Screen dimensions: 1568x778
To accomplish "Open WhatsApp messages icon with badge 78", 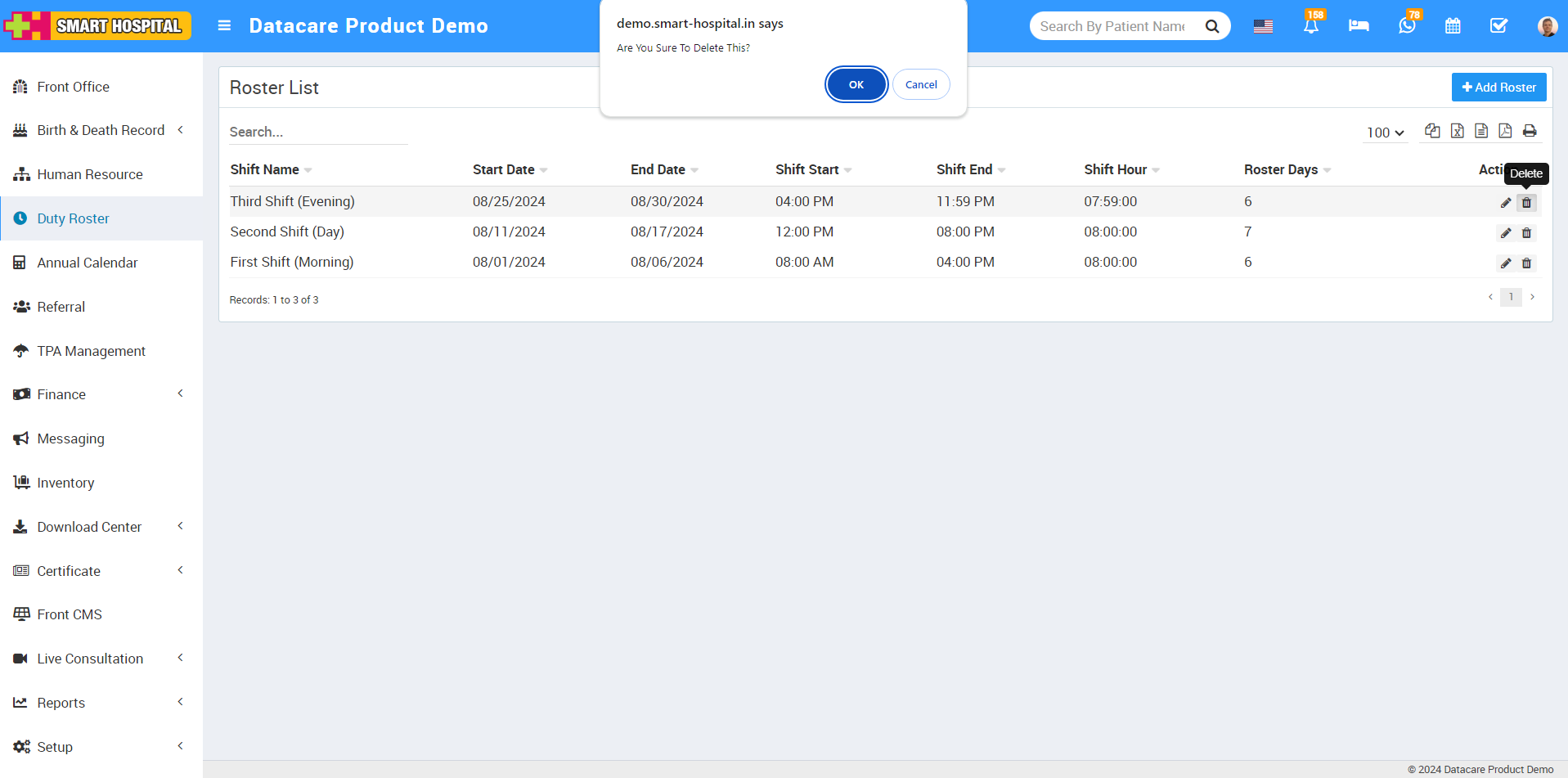I will pyautogui.click(x=1406, y=25).
